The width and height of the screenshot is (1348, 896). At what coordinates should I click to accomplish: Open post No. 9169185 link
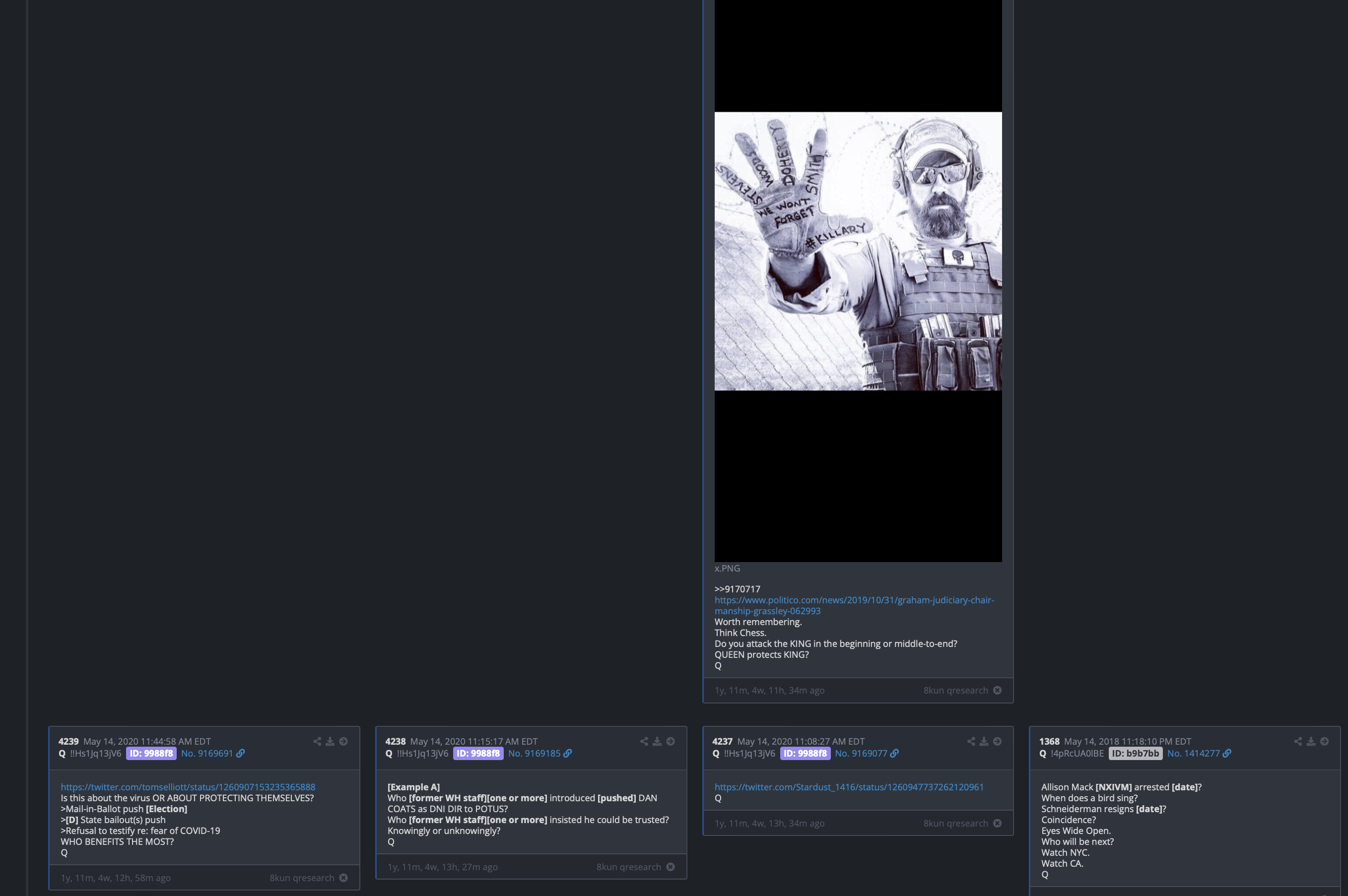tap(534, 753)
